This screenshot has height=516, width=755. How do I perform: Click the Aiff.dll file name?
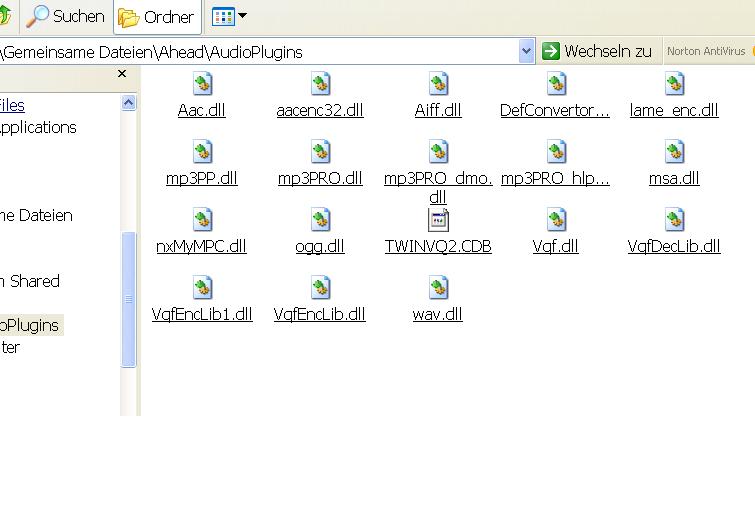point(438,111)
